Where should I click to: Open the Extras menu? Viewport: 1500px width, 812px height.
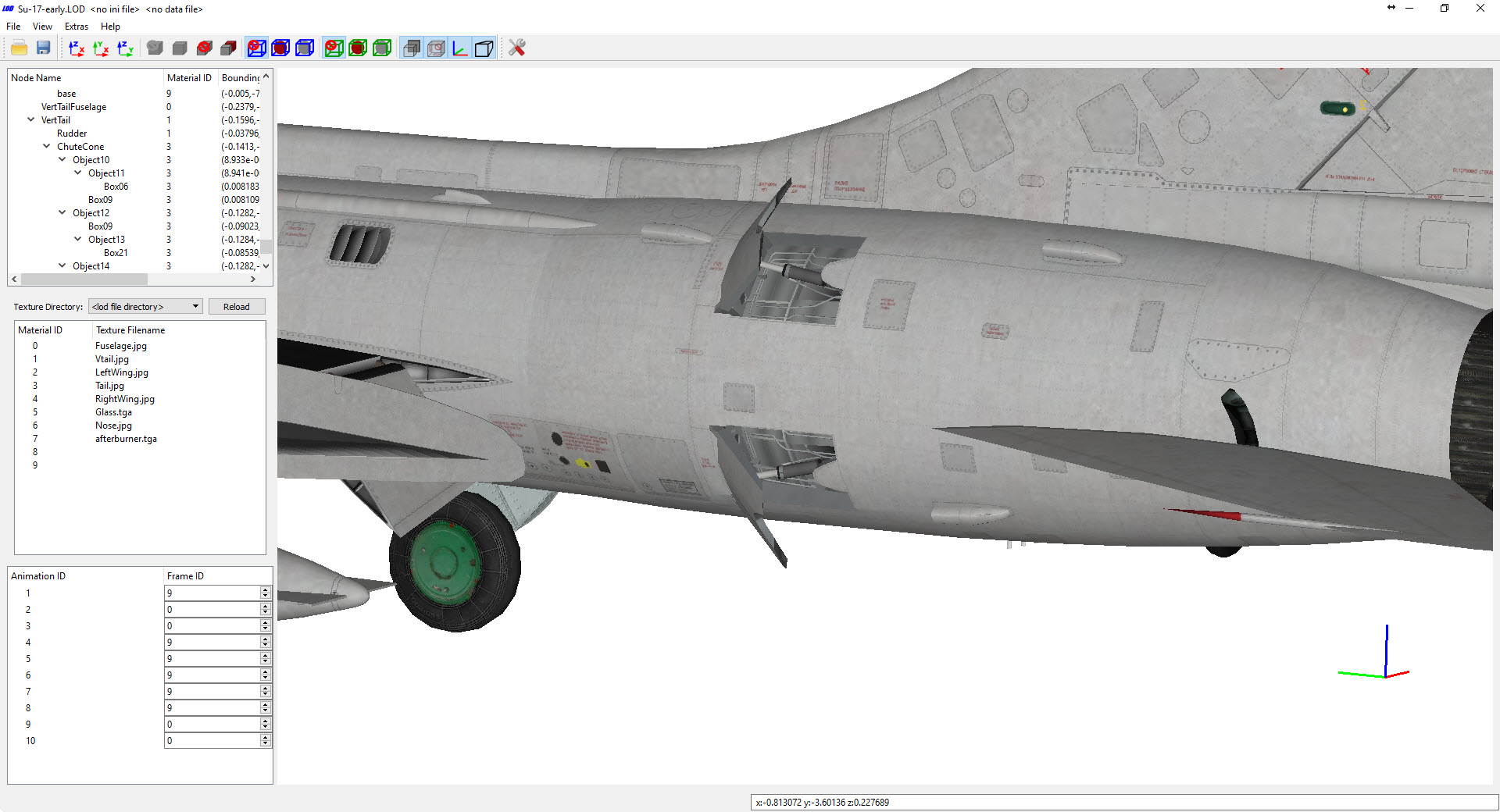click(76, 27)
